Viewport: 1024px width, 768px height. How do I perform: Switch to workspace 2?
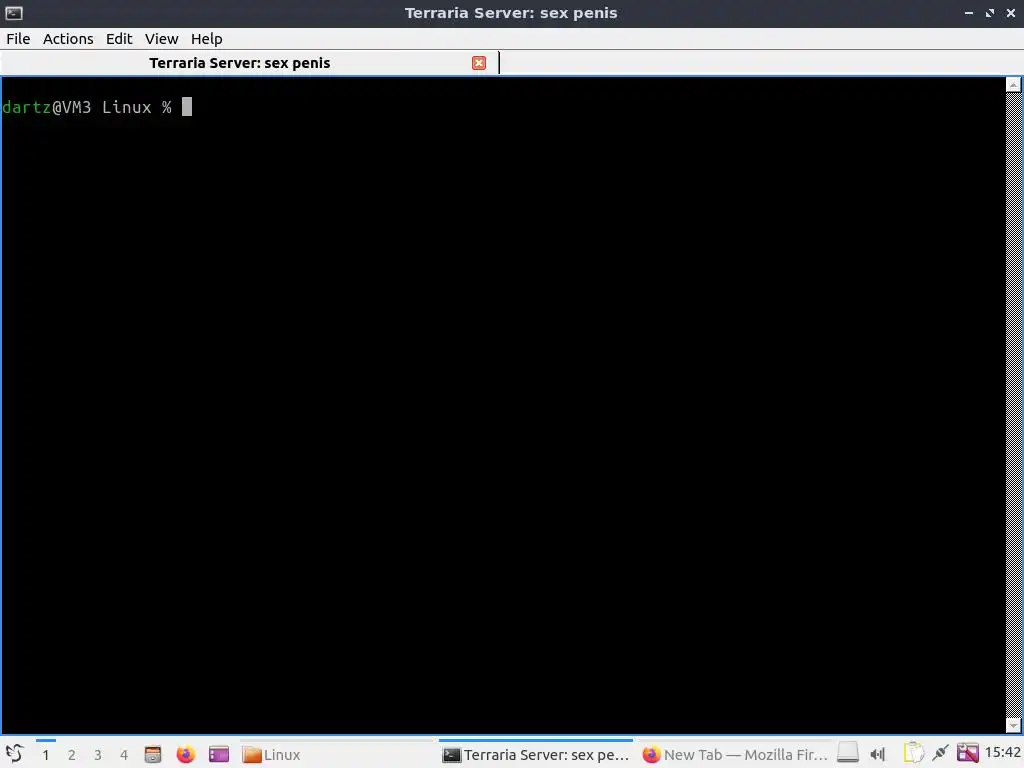[72, 755]
